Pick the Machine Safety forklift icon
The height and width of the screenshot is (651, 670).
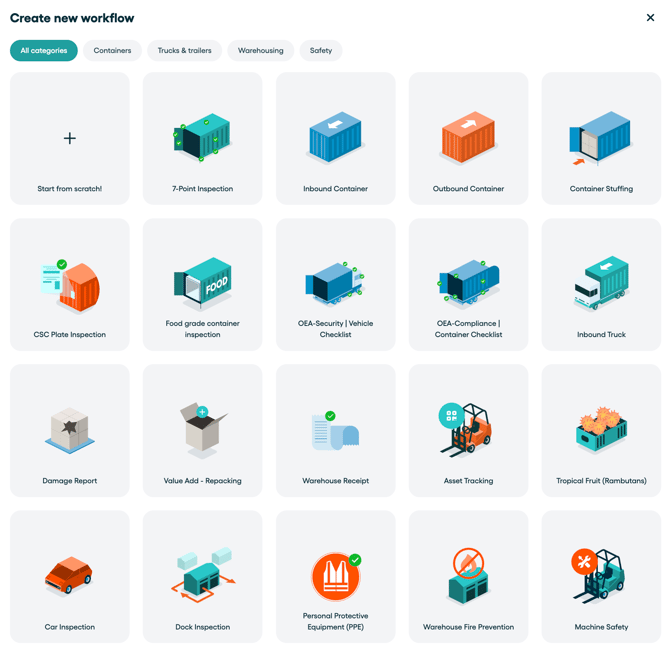point(601,576)
